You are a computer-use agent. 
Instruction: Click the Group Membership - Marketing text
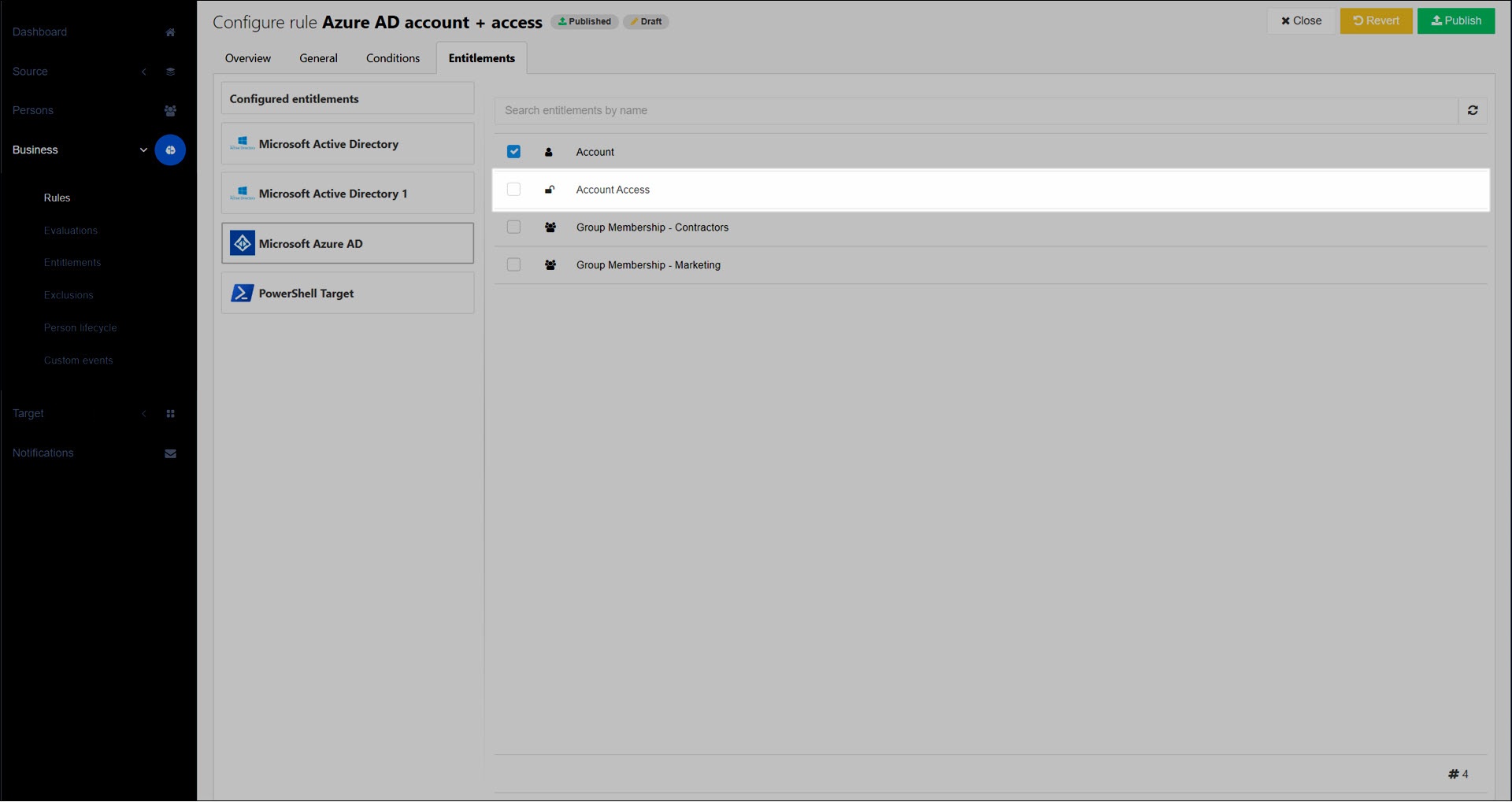tap(648, 265)
